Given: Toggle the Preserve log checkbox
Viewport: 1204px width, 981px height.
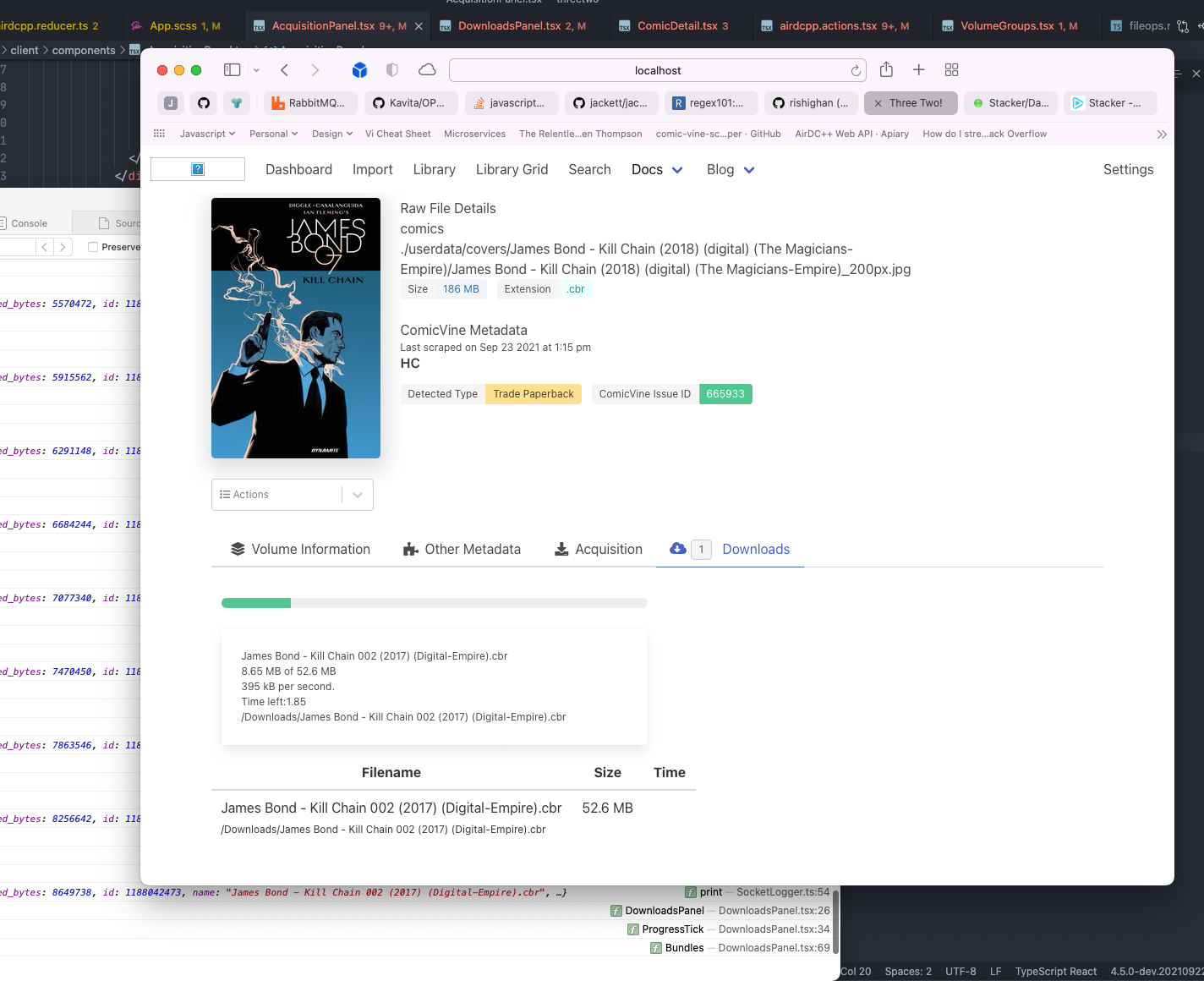Looking at the screenshot, I should pyautogui.click(x=93, y=247).
